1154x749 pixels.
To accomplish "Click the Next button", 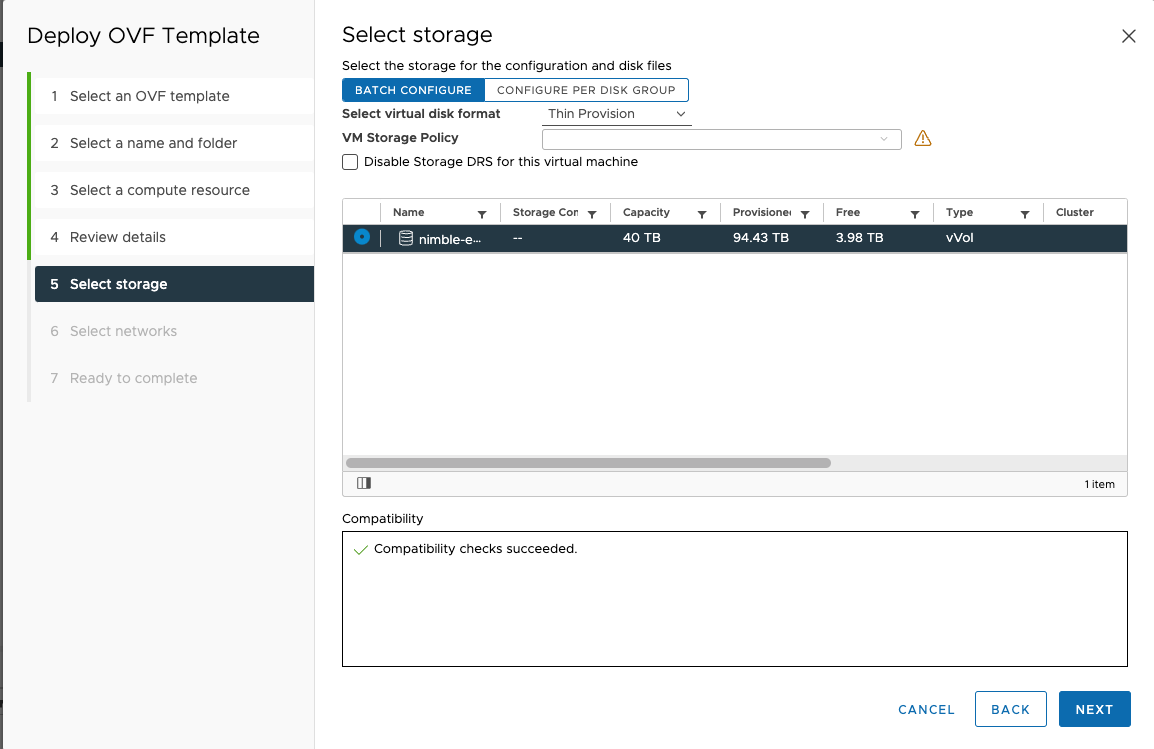I will click(1094, 709).
